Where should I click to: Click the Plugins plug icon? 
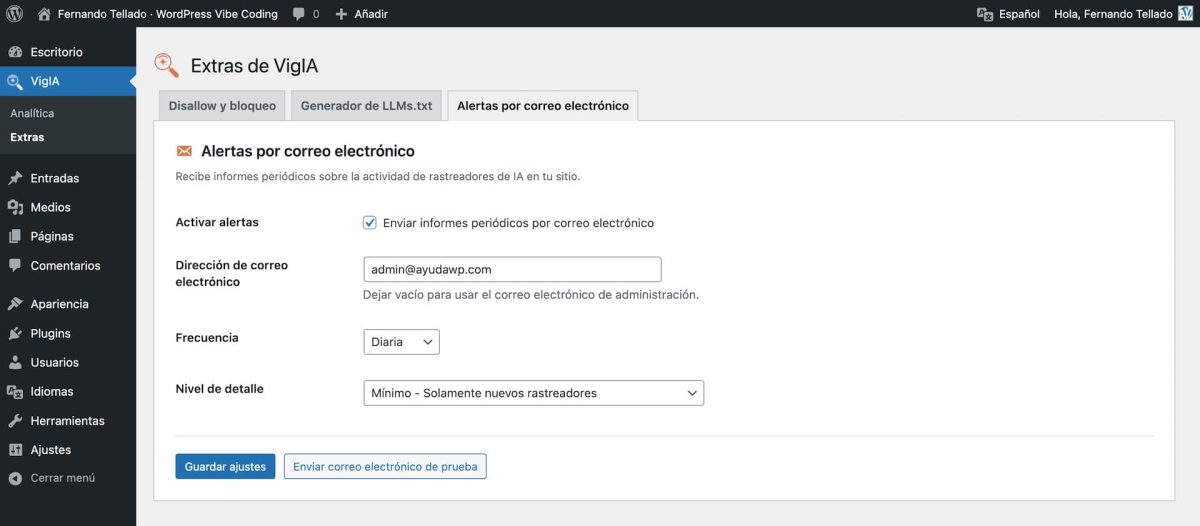[x=14, y=333]
